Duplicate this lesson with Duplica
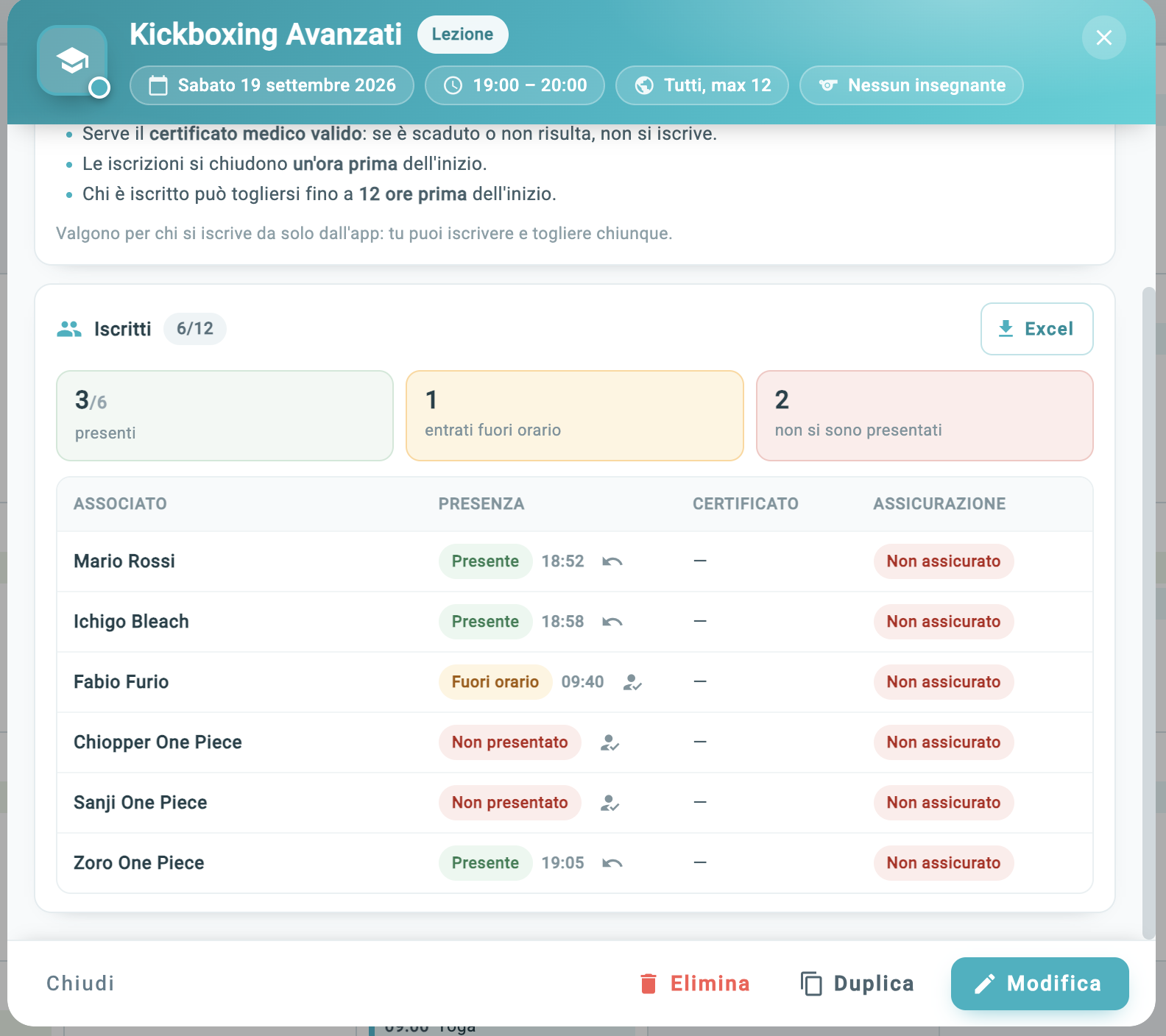The height and width of the screenshot is (1036, 1166). (x=858, y=984)
